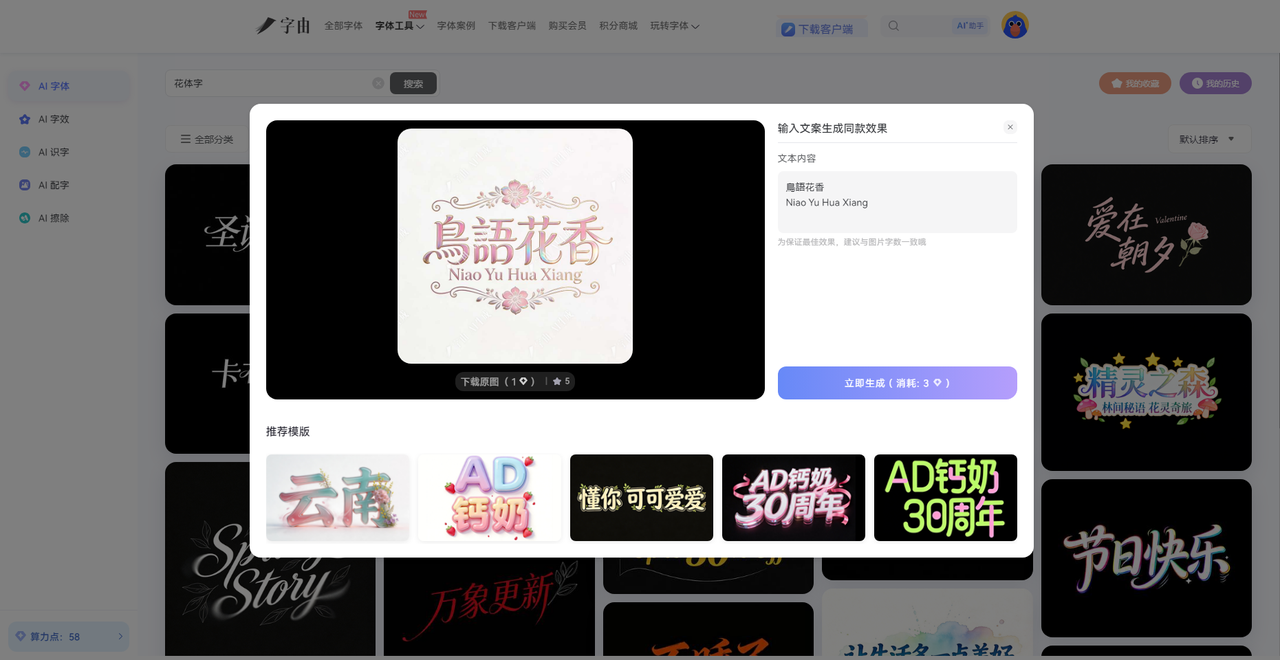Viewport: 1280px width, 660px height.
Task: Choose the AI 擦除 eraser tool
Action: (25, 218)
